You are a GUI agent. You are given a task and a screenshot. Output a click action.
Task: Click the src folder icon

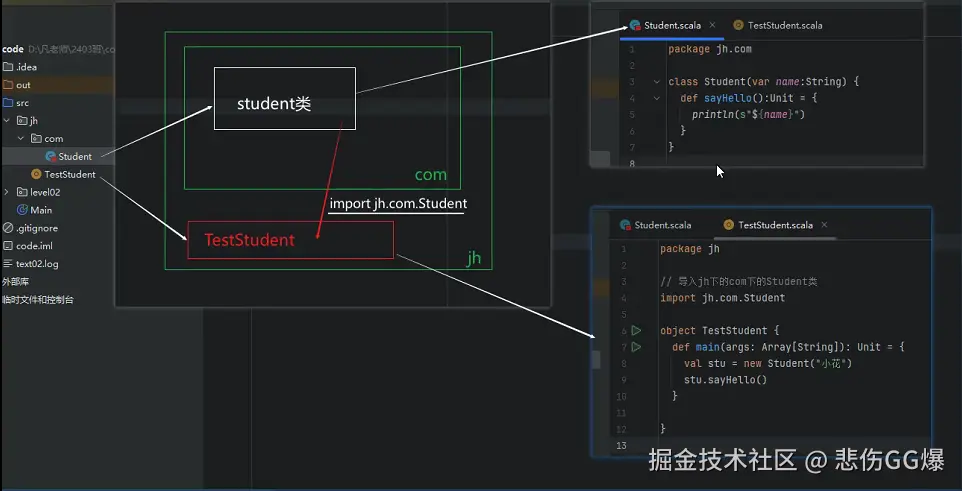[x=7, y=102]
